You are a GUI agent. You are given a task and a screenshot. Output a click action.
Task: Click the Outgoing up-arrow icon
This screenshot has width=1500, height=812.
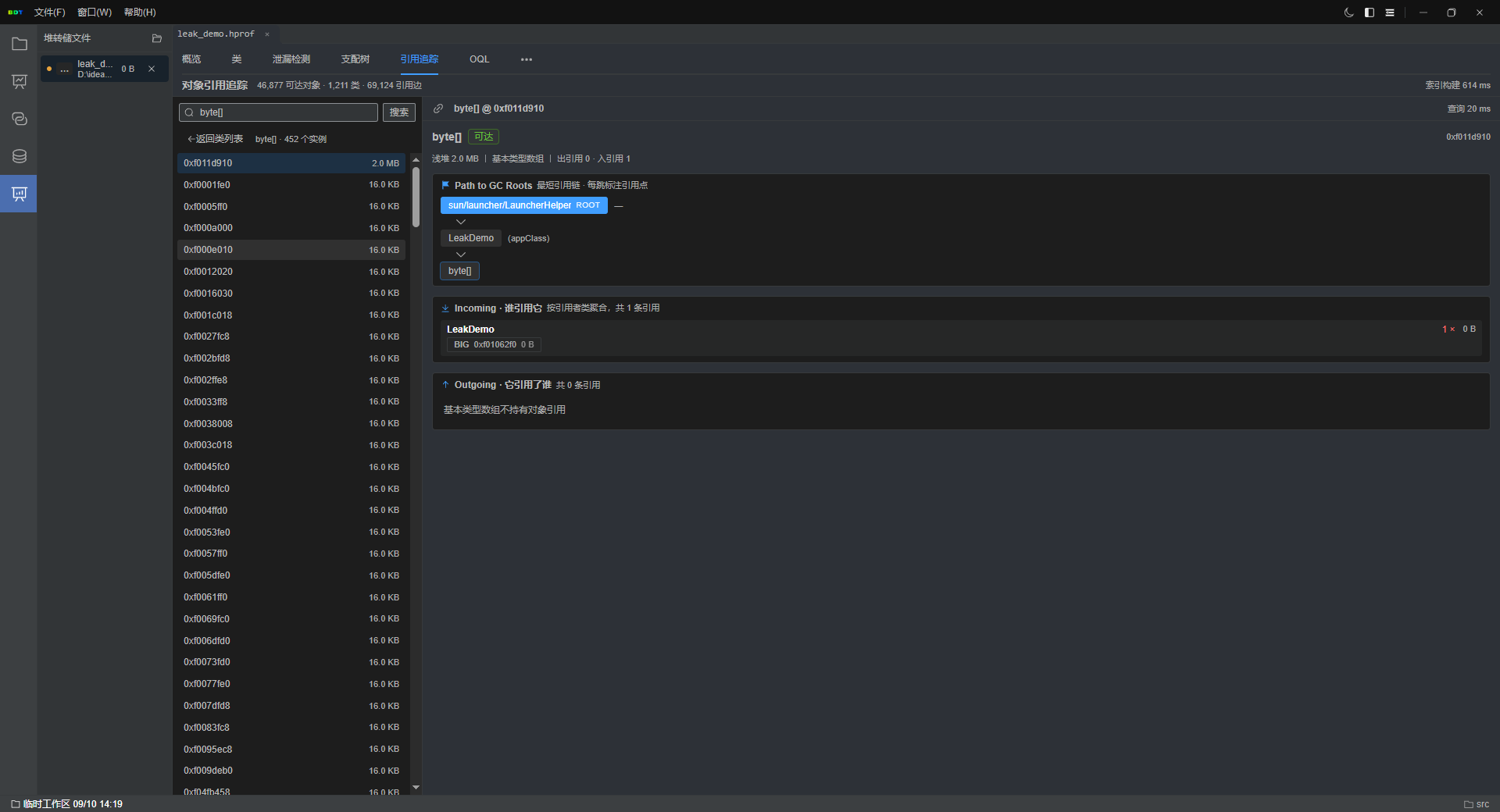[x=445, y=385]
